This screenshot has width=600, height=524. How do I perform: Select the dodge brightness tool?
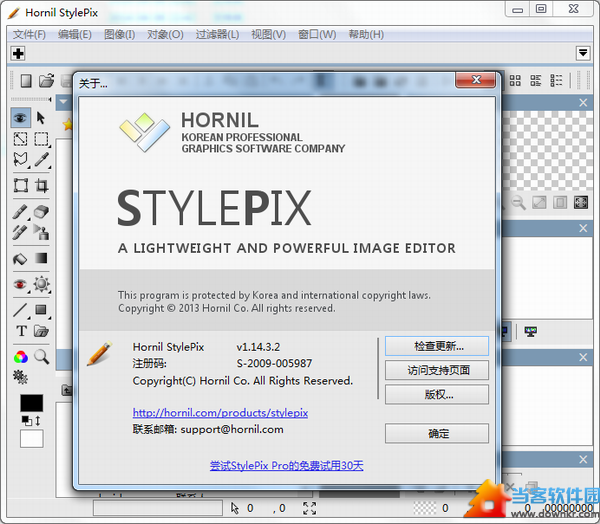click(41, 284)
